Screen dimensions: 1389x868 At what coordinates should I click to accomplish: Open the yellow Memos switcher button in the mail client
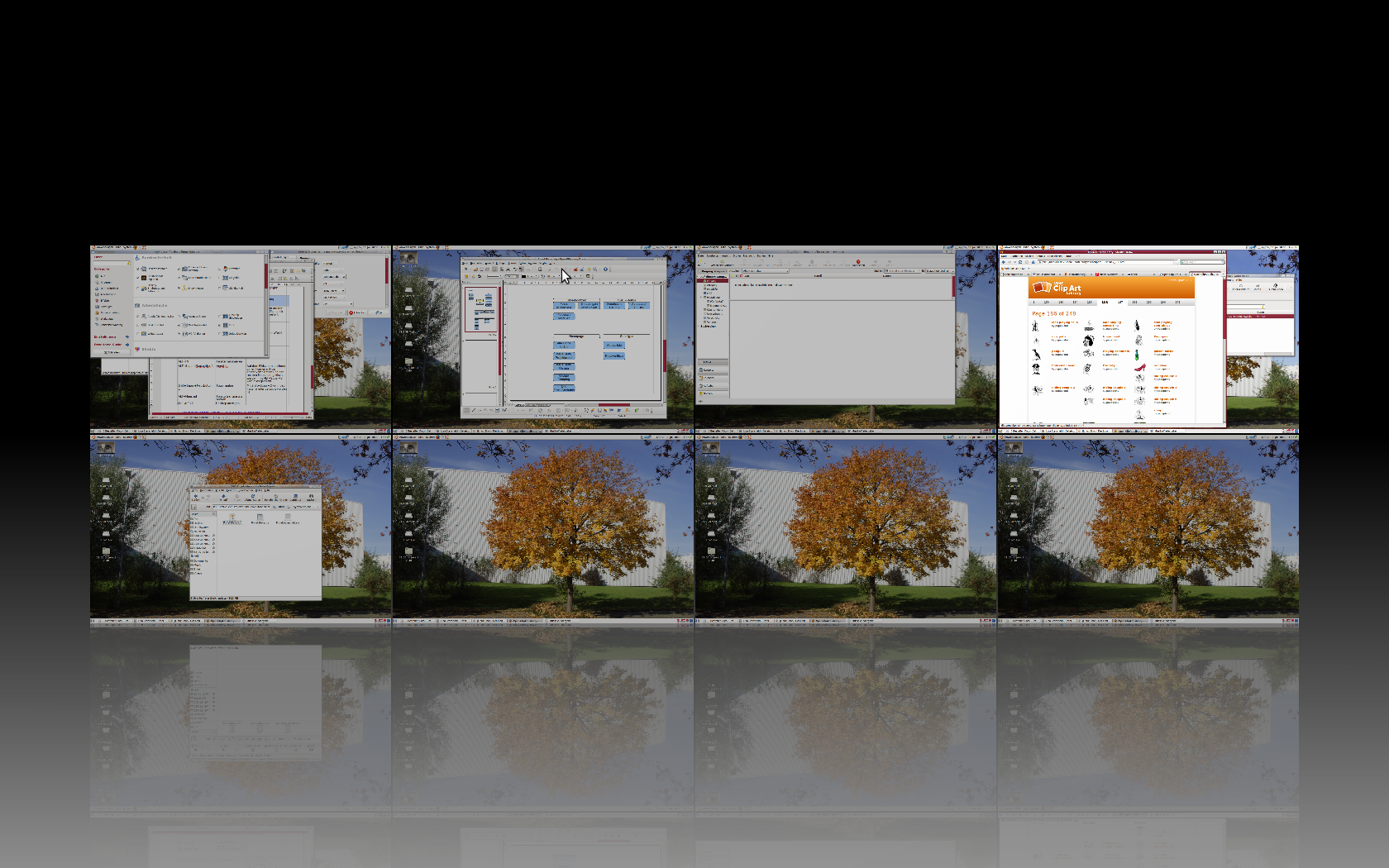(x=713, y=394)
